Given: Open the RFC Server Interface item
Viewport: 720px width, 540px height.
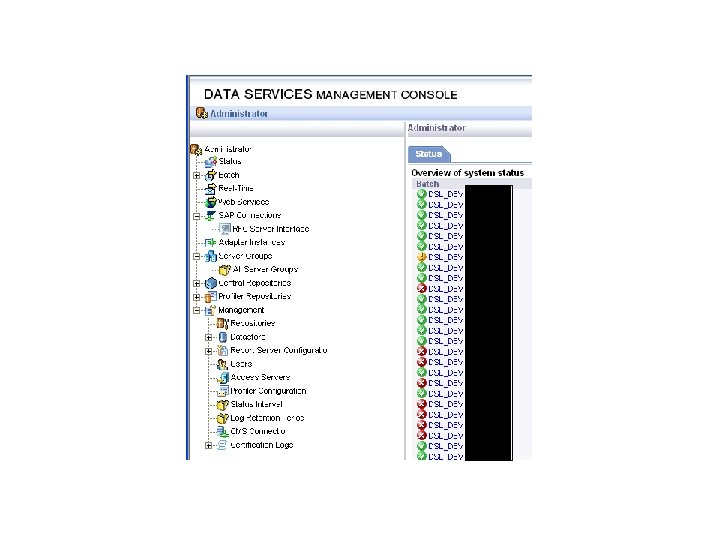Looking at the screenshot, I should point(270,229).
